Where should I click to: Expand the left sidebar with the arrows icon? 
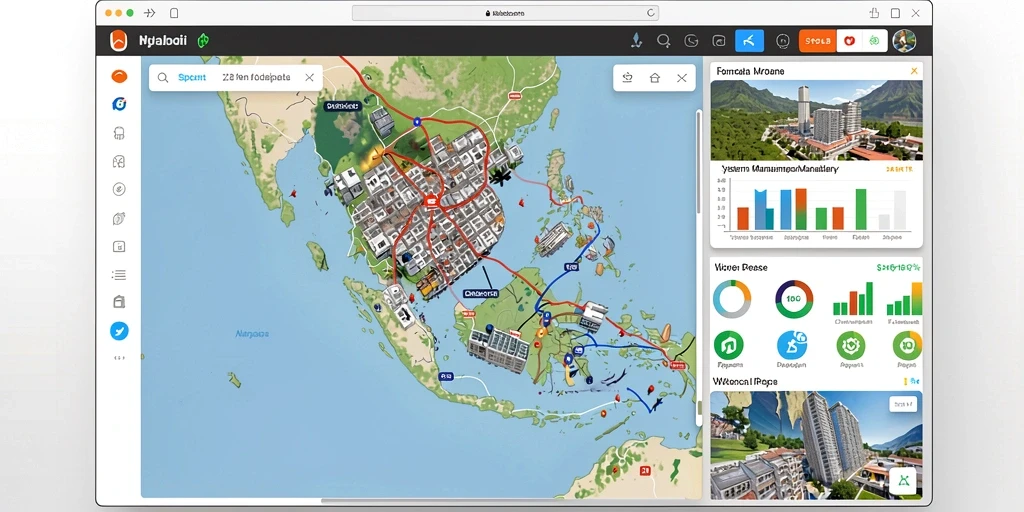pyautogui.click(x=119, y=358)
